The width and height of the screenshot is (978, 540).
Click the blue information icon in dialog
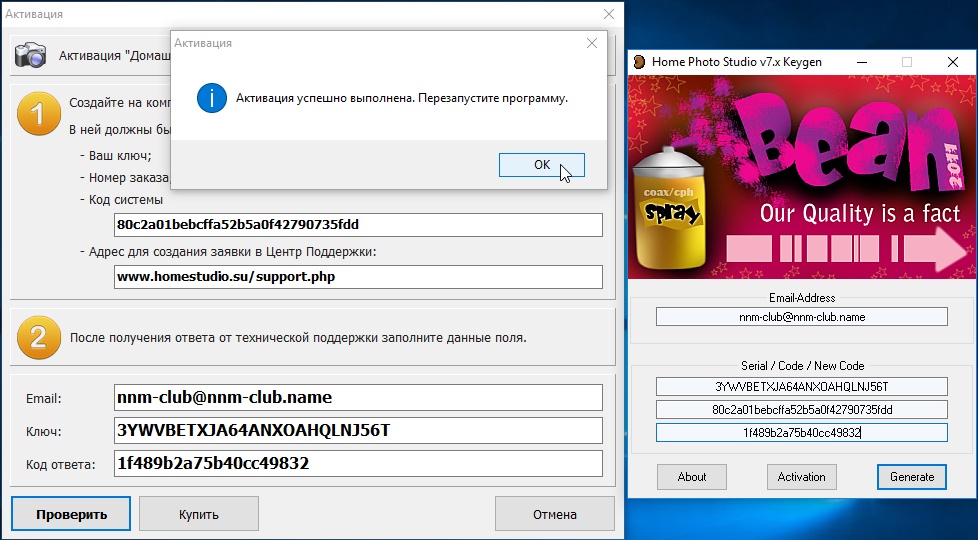tap(211, 99)
